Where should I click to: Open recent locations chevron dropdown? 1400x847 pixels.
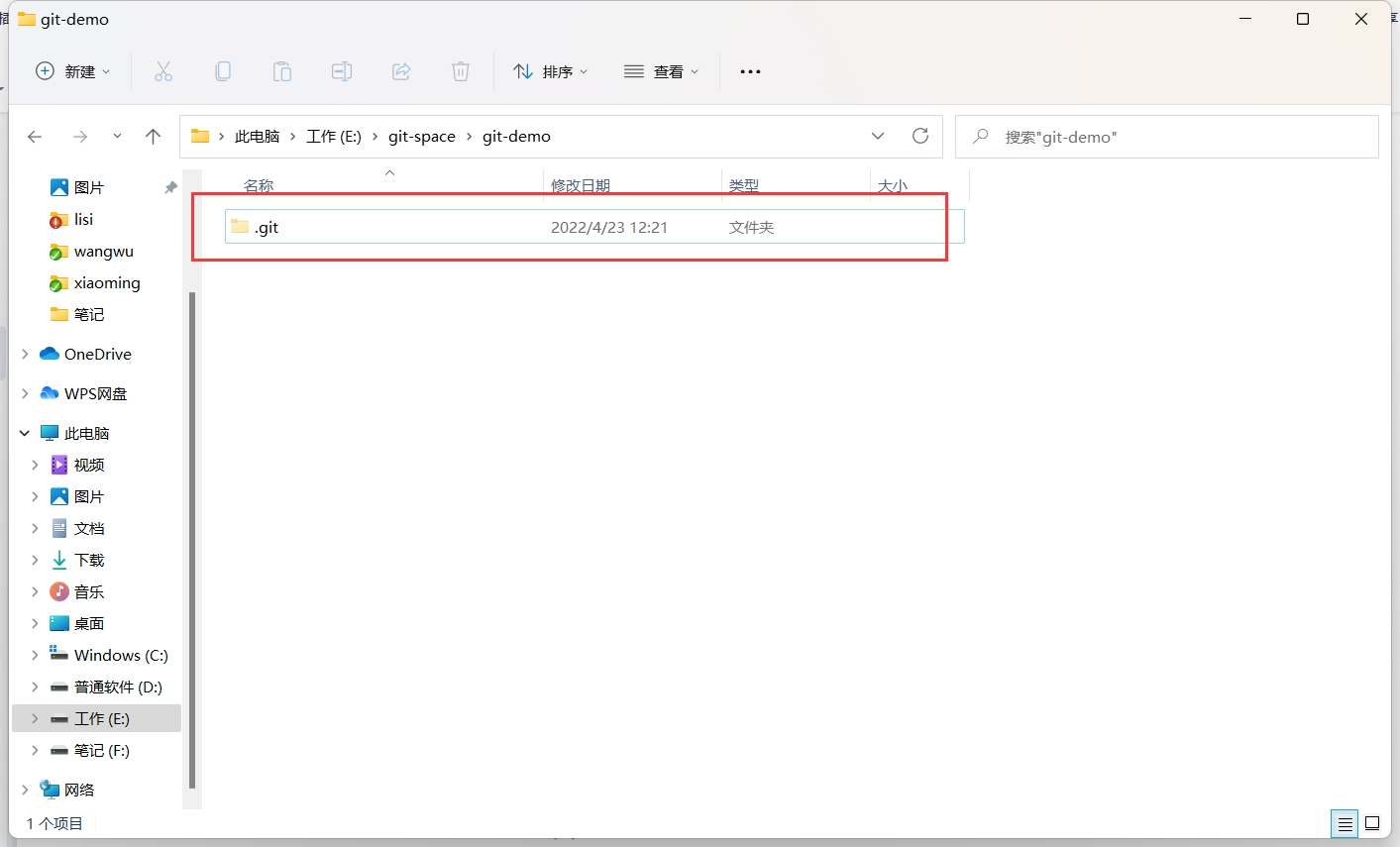click(117, 137)
